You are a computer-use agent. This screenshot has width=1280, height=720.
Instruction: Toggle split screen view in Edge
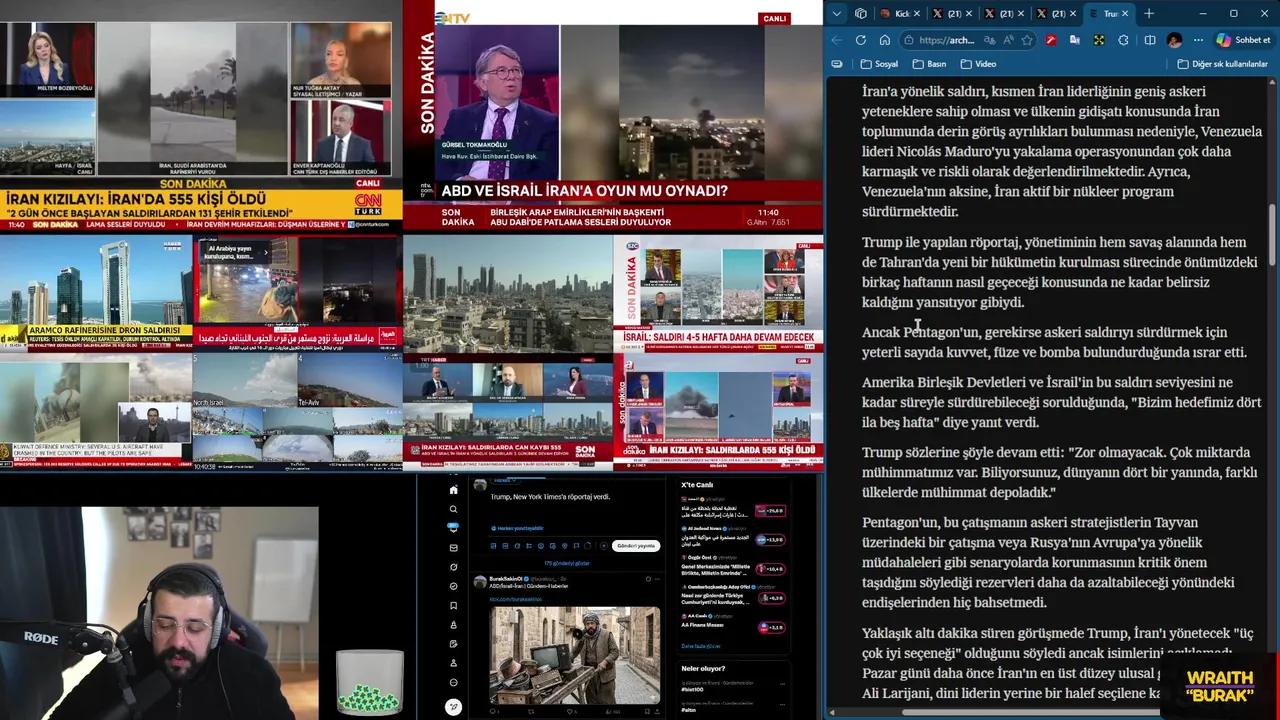tap(1149, 40)
